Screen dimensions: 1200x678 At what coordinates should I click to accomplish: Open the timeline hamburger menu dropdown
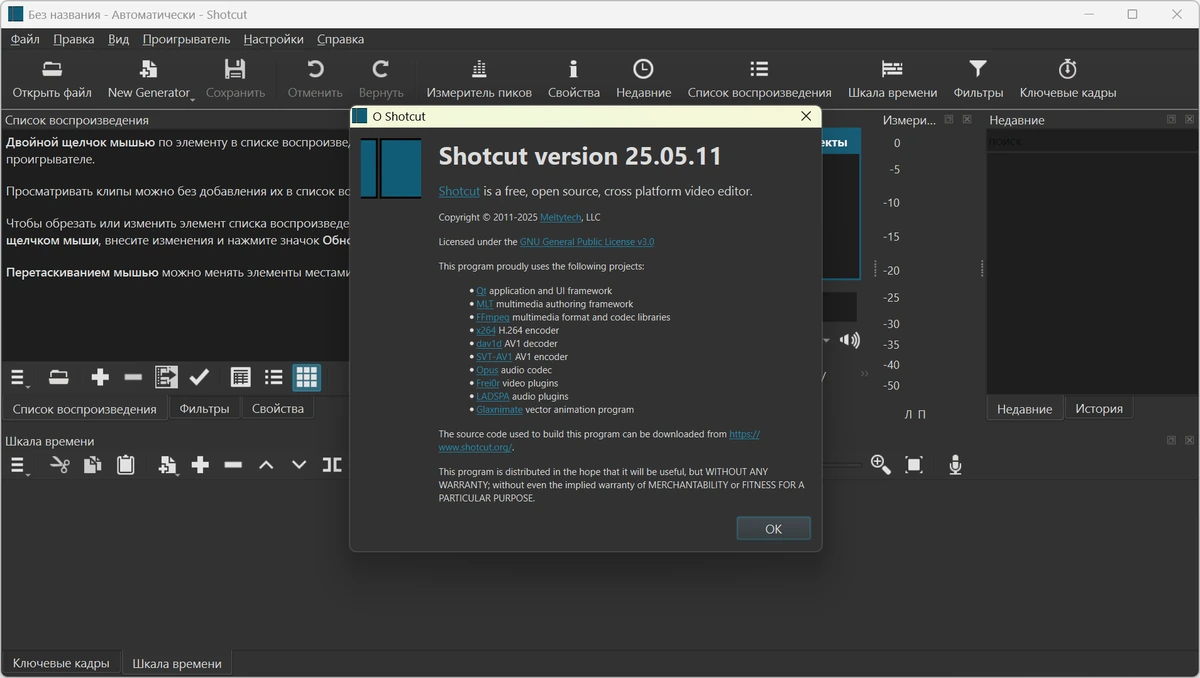(19, 466)
